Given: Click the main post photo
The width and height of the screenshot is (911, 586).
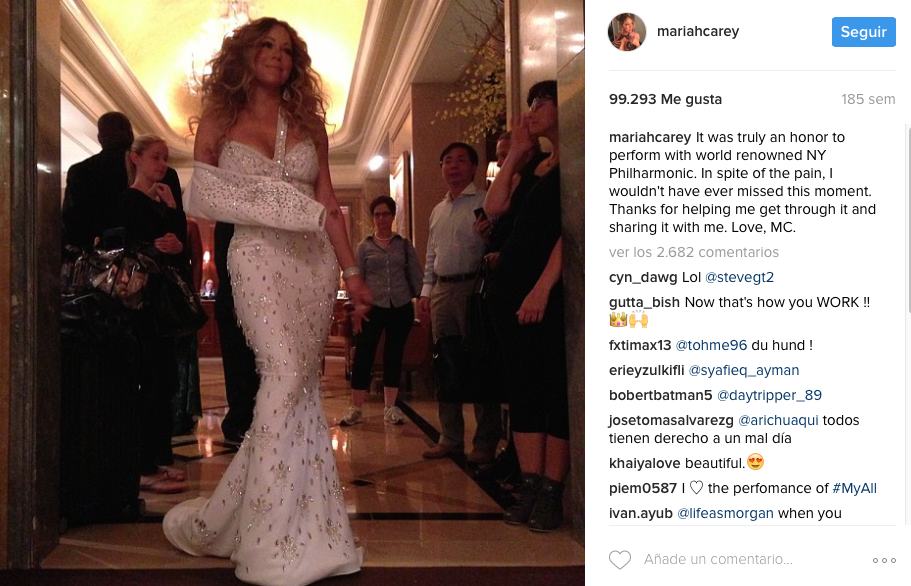Looking at the screenshot, I should (292, 293).
